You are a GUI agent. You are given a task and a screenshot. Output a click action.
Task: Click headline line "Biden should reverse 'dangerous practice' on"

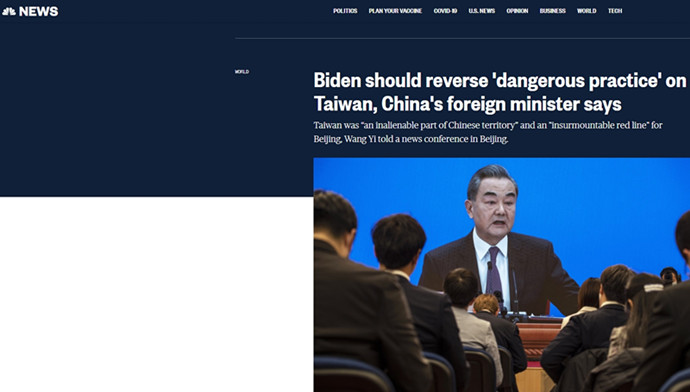[500, 81]
